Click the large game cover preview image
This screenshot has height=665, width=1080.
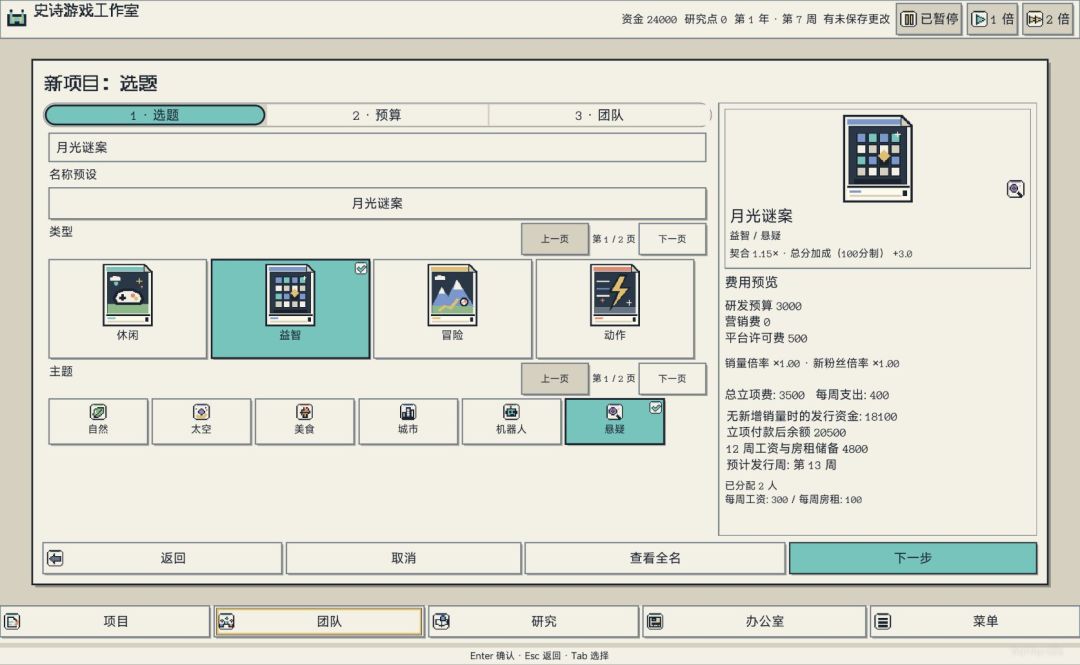(878, 158)
